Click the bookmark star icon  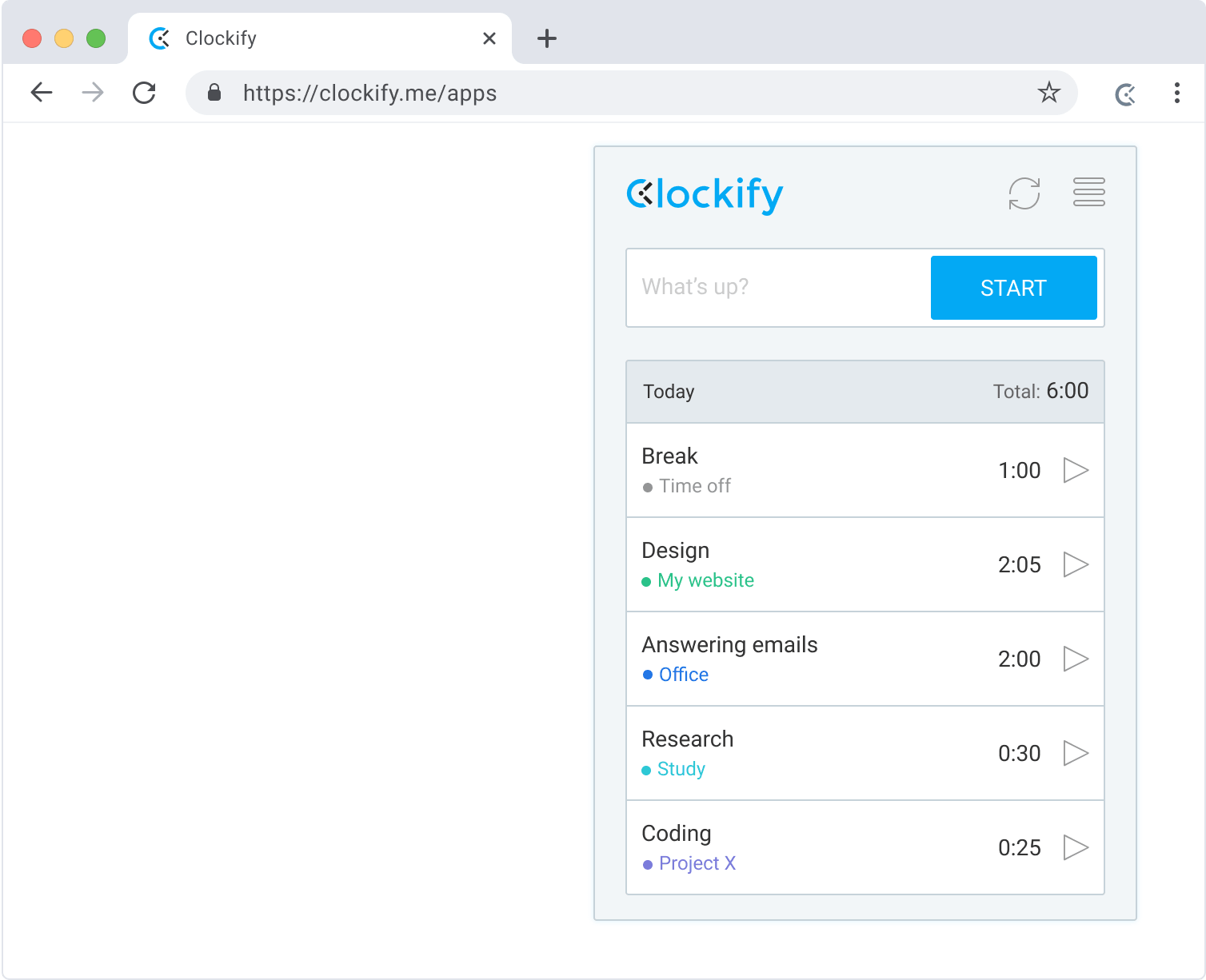(1049, 93)
